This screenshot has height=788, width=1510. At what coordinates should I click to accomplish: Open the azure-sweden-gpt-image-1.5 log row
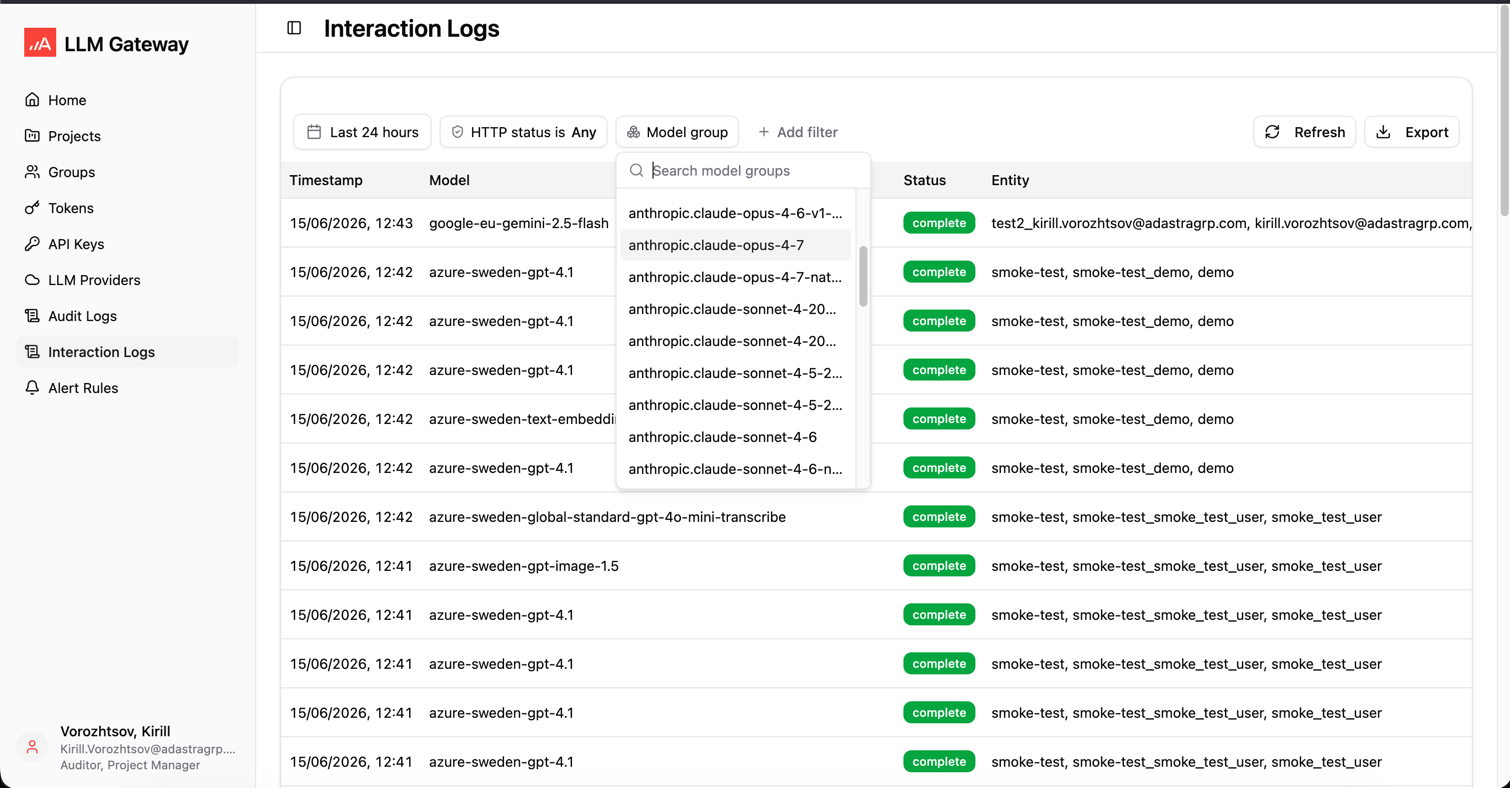tap(876, 566)
